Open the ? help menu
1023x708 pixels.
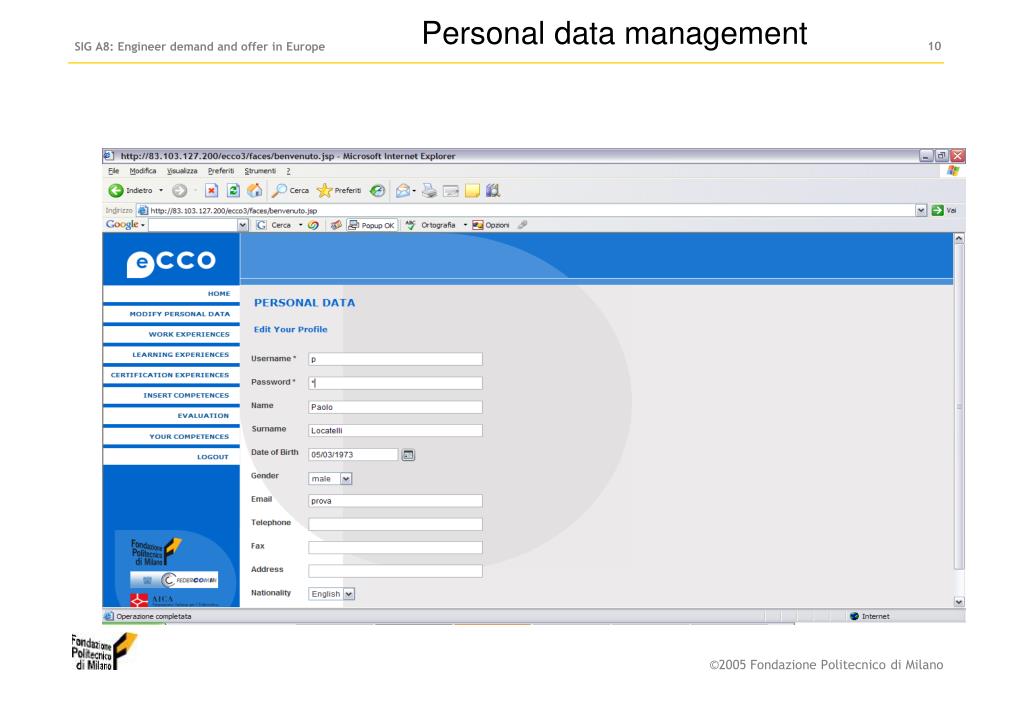point(288,171)
